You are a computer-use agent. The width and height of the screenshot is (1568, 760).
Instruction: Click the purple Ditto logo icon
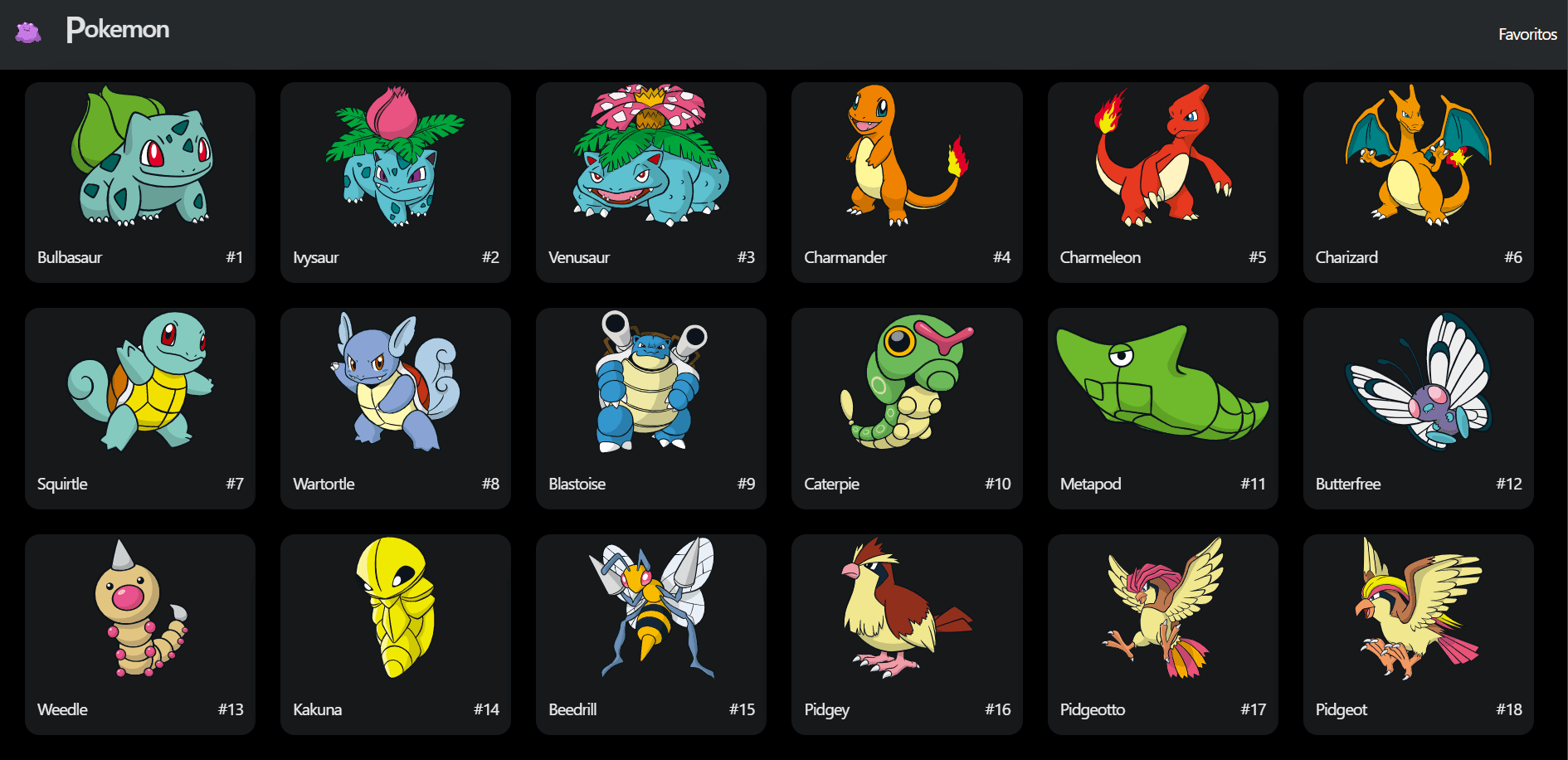28,33
